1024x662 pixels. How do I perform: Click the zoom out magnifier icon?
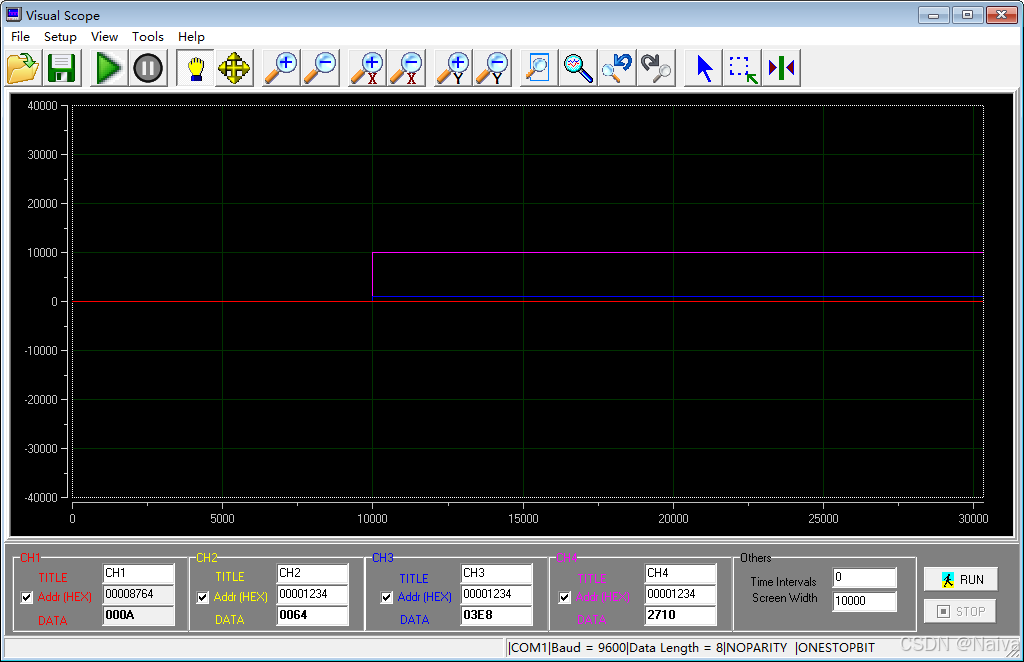[321, 68]
